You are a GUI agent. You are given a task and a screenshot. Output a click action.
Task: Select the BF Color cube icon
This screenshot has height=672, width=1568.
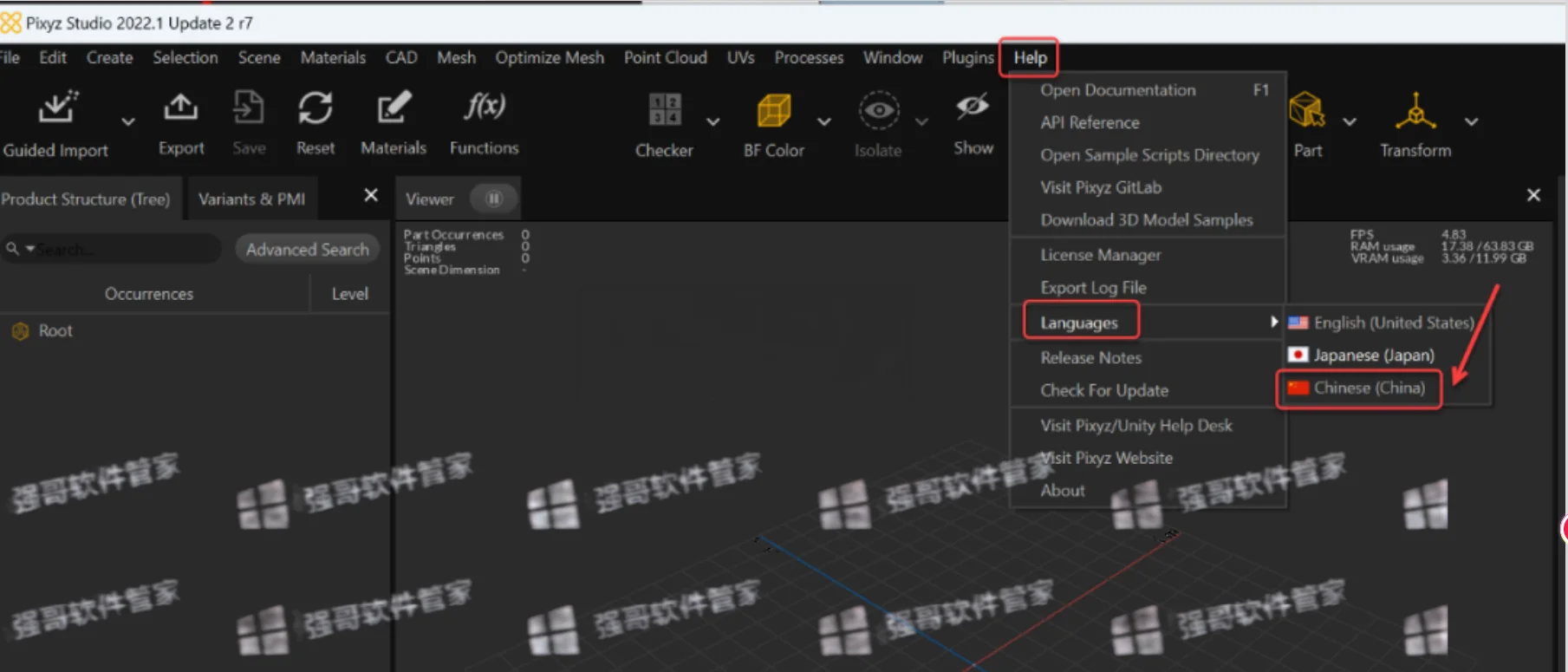[x=773, y=110]
